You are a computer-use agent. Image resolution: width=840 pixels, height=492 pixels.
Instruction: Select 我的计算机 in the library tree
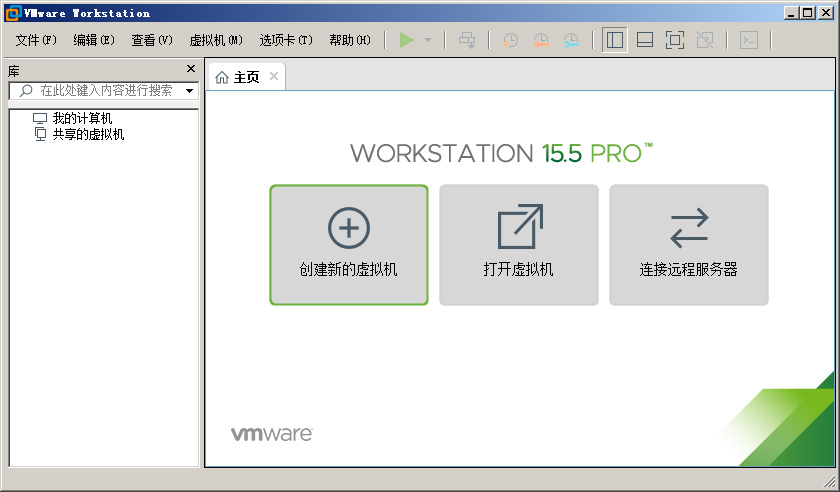pos(82,118)
